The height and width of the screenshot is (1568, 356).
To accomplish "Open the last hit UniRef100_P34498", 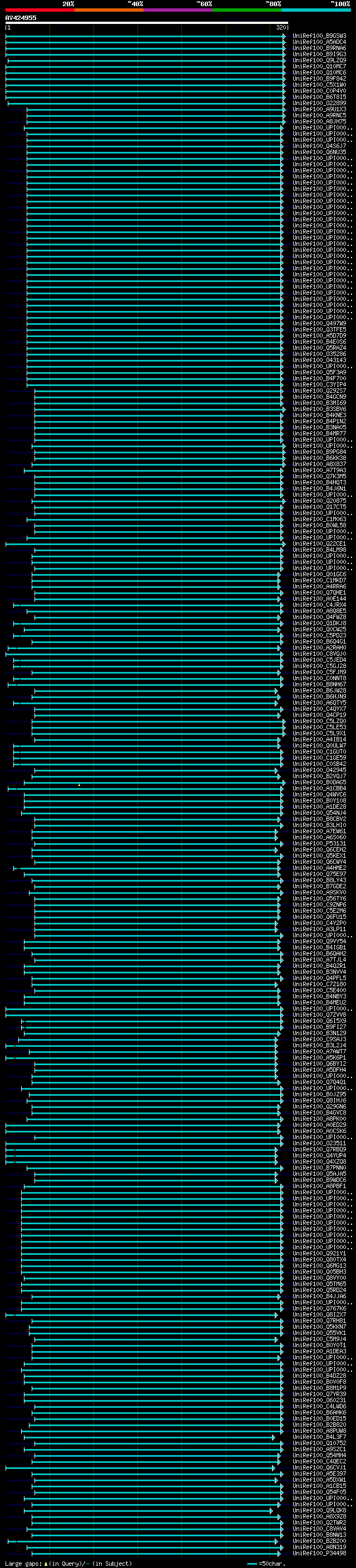I will 319,1553.
